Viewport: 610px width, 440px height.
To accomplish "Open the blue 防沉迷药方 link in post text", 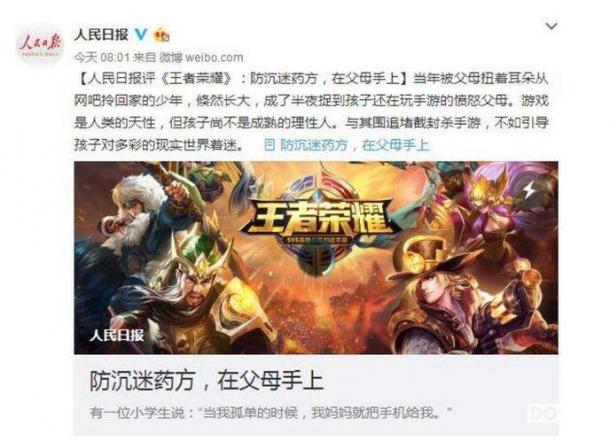I will [354, 145].
